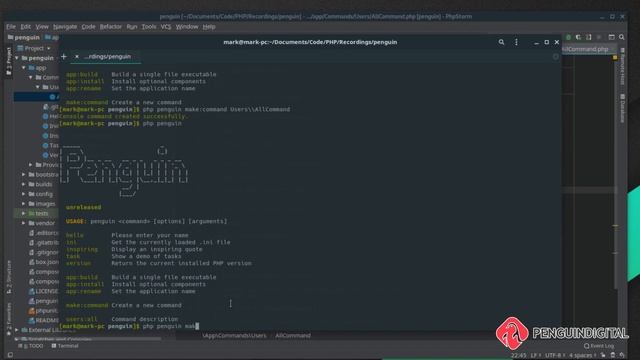Viewport: 640px width, 360px height.
Task: Click the AllCommand breadcrumb at editor bottom
Action: 293,336
